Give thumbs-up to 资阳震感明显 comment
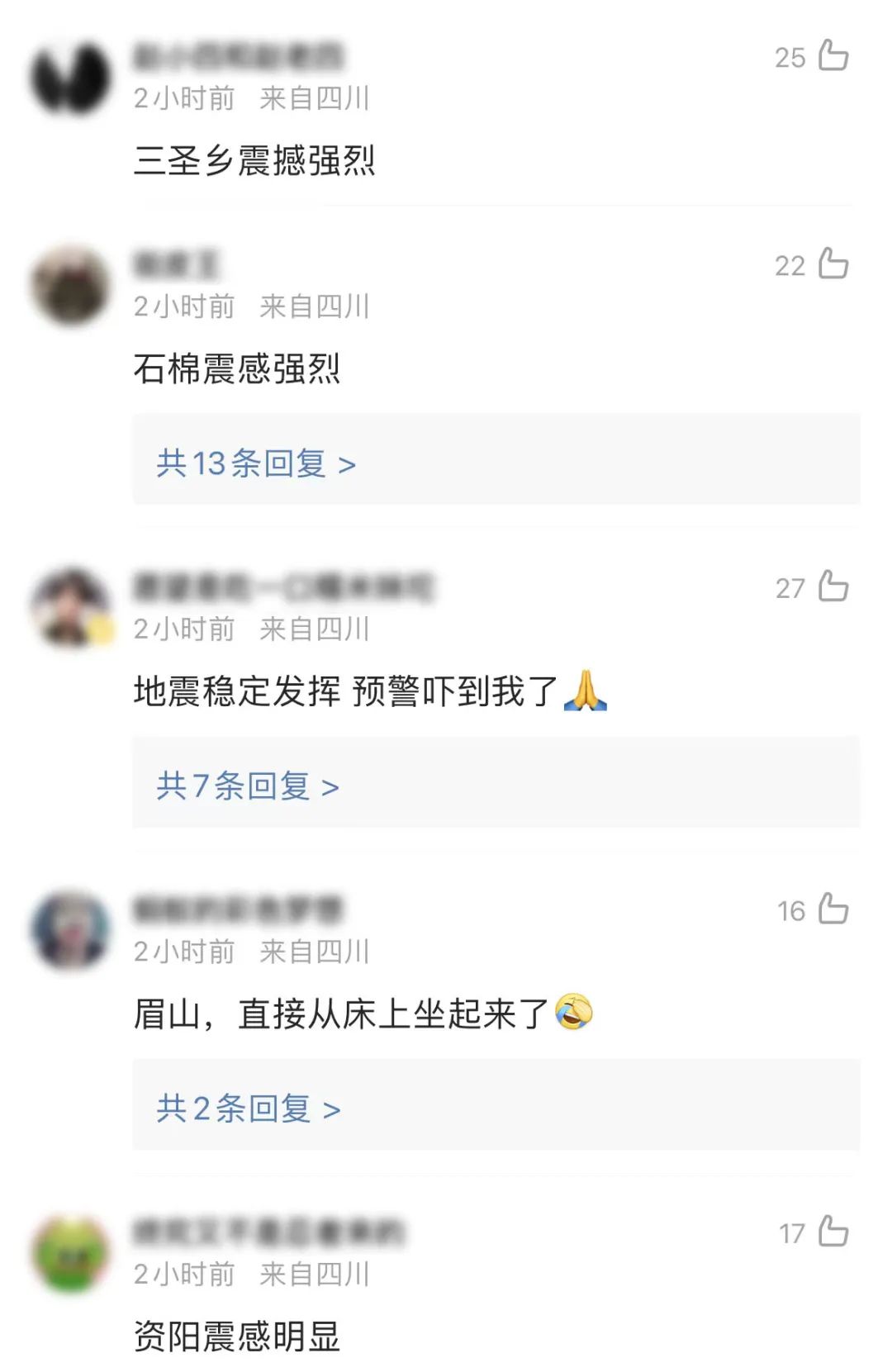The image size is (892, 1372). pyautogui.click(x=833, y=1232)
